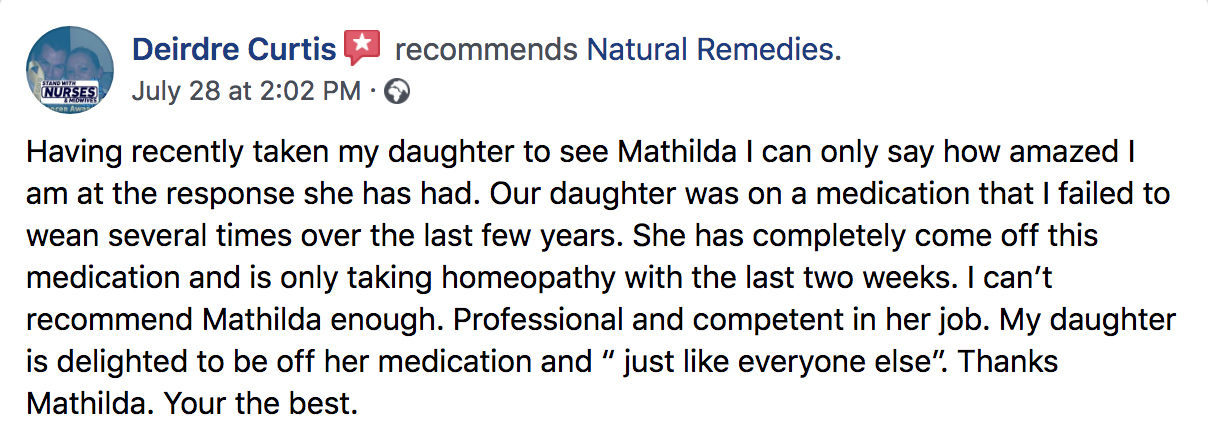Click the globe public privacy icon
The height and width of the screenshot is (440, 1208).
click(x=398, y=92)
